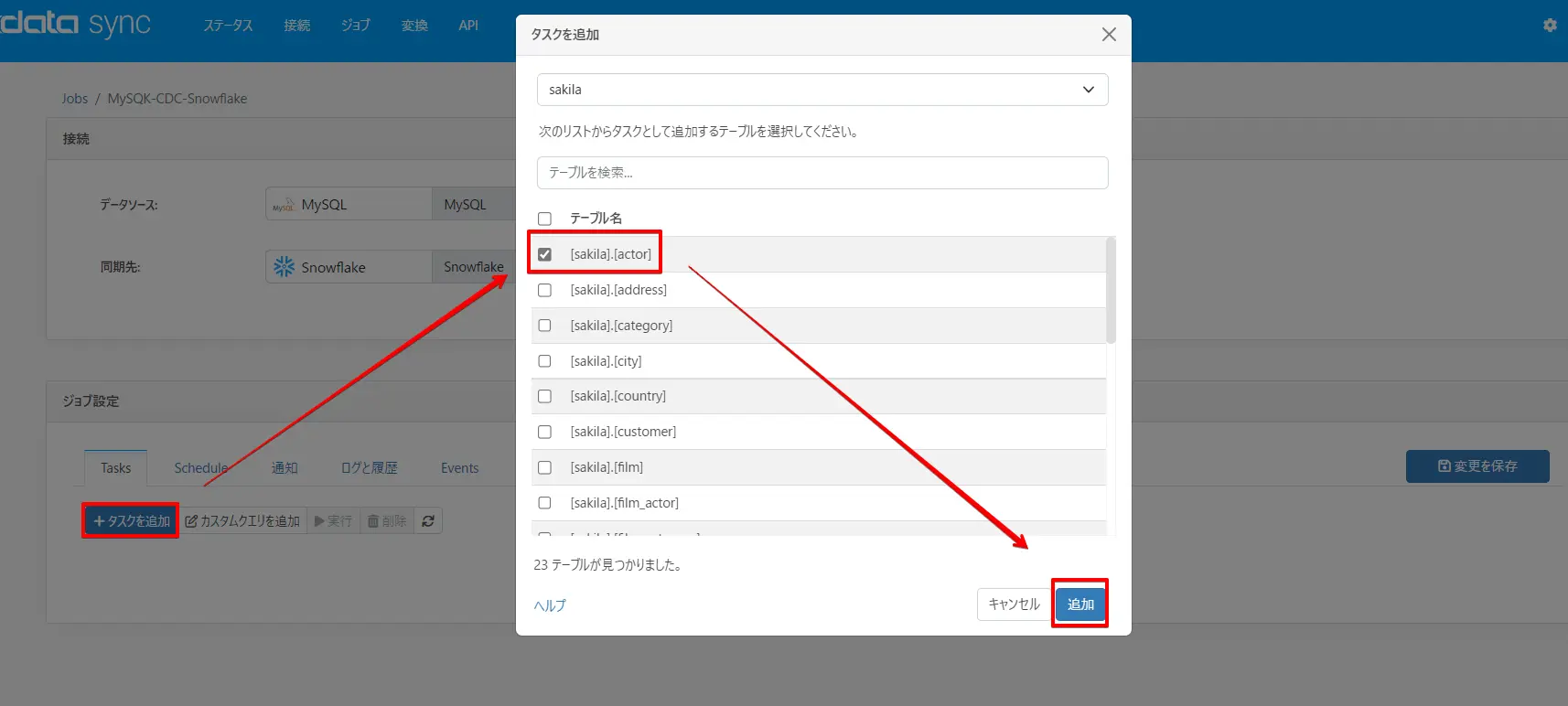Check the [sakila].[film] table checkbox
Image resolution: width=1568 pixels, height=706 pixels.
coord(545,467)
